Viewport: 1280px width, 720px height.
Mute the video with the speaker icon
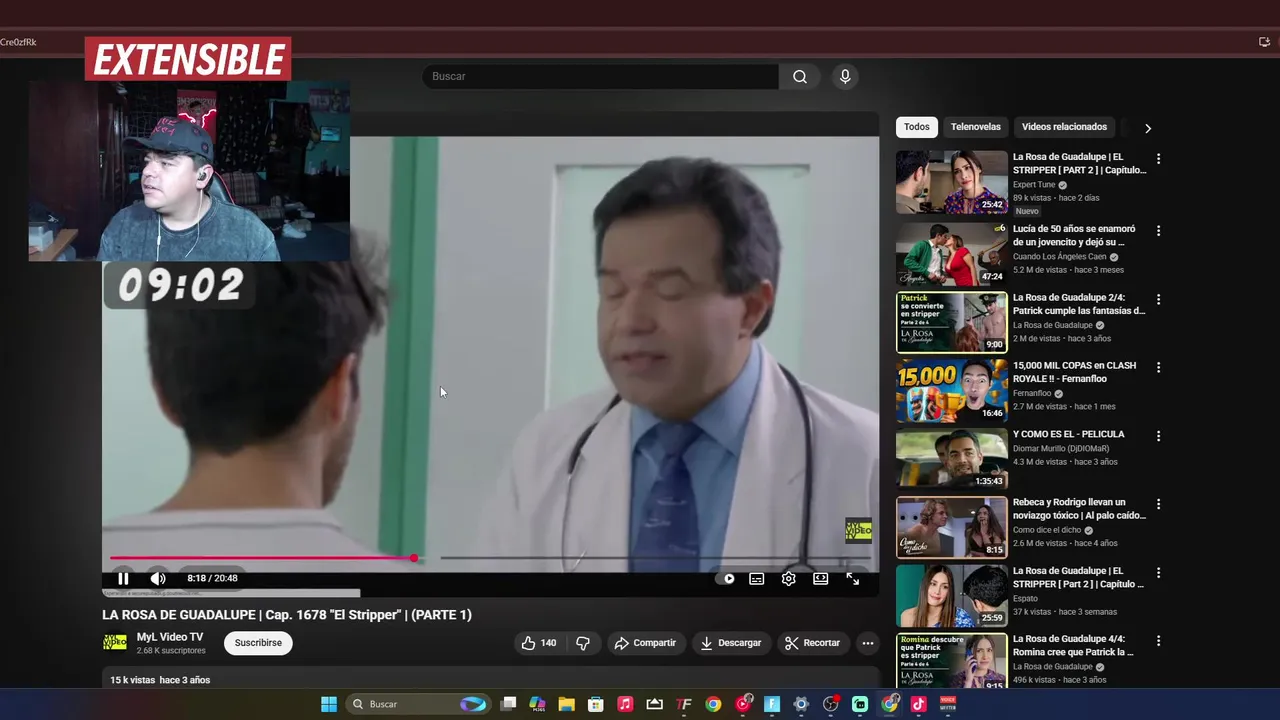coord(158,578)
